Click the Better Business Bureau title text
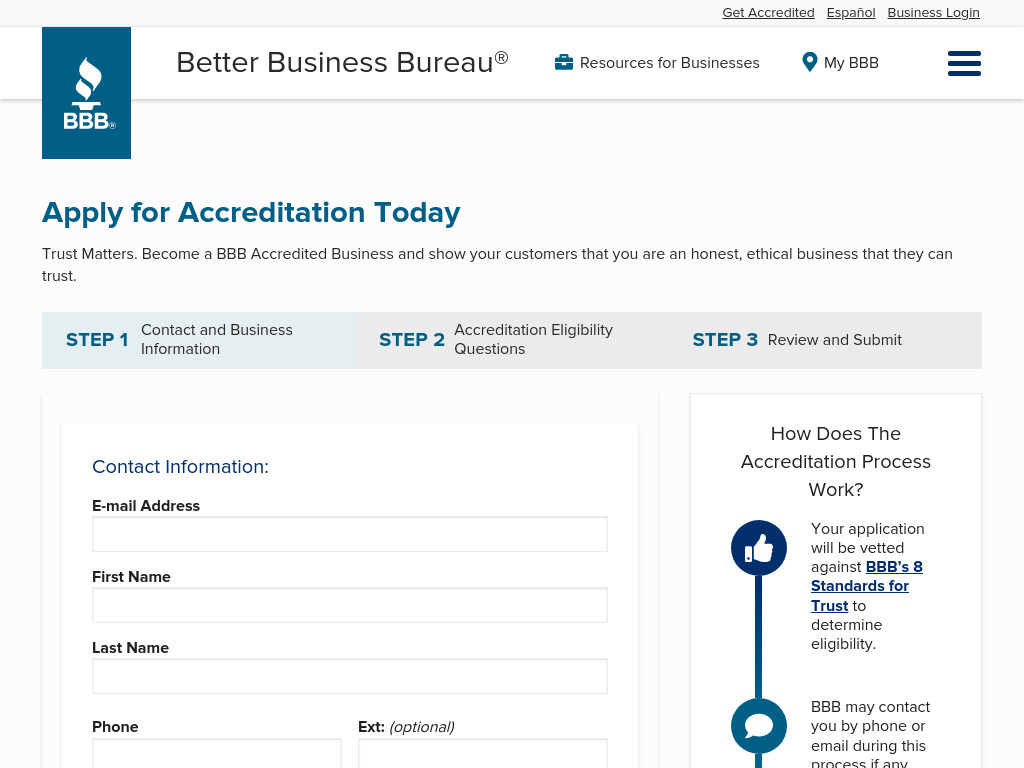 pos(342,63)
